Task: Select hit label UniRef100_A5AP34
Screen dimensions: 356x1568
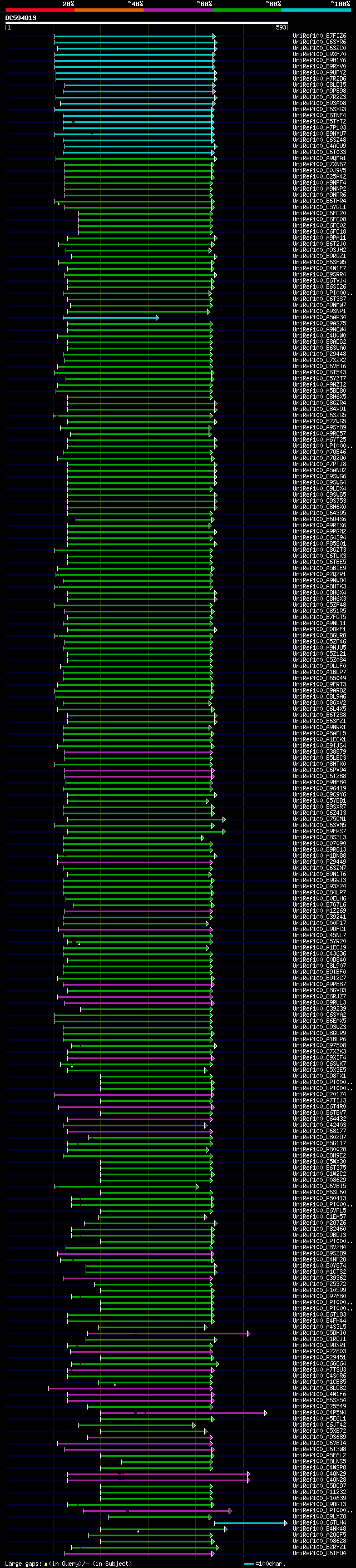Action: click(319, 318)
